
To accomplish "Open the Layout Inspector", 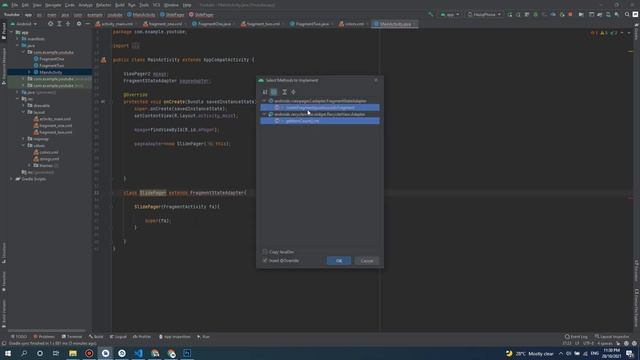I will (612, 337).
